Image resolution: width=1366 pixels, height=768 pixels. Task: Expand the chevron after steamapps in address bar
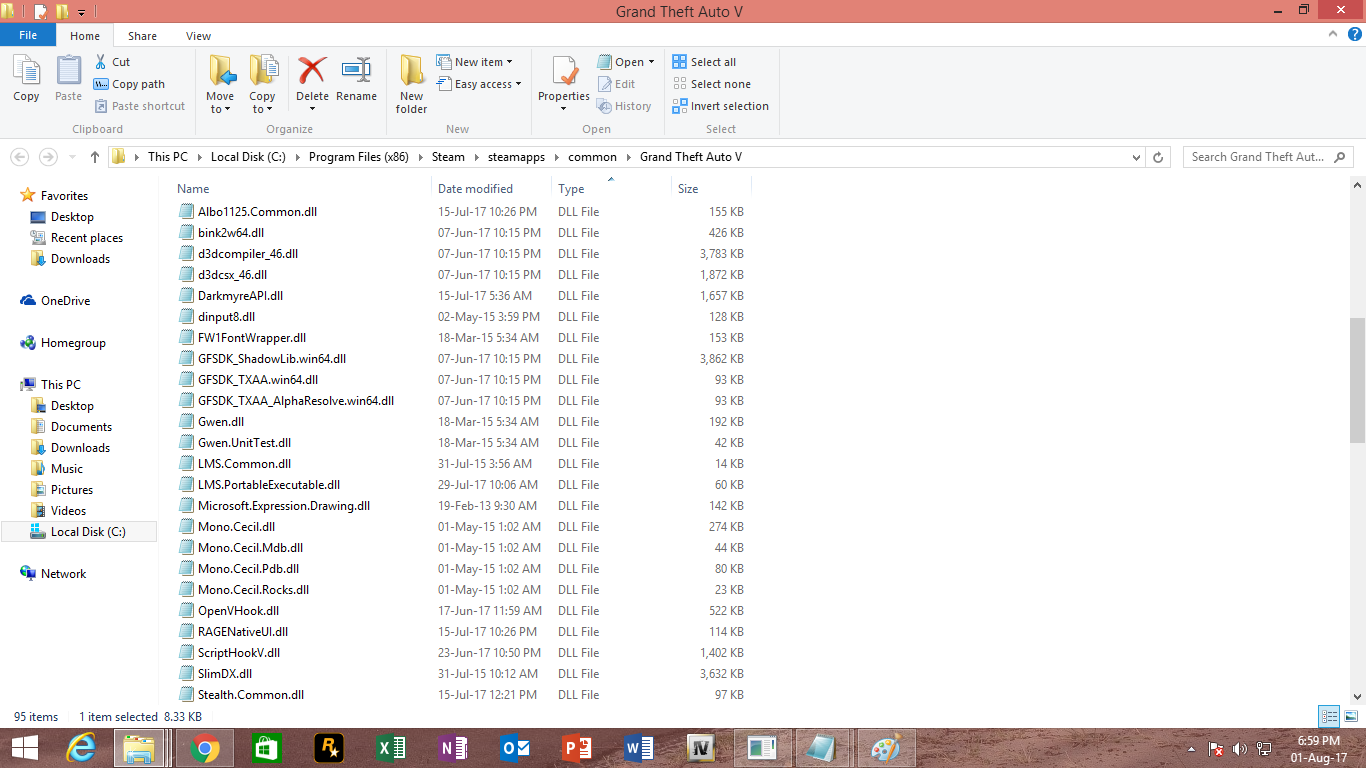pos(559,157)
